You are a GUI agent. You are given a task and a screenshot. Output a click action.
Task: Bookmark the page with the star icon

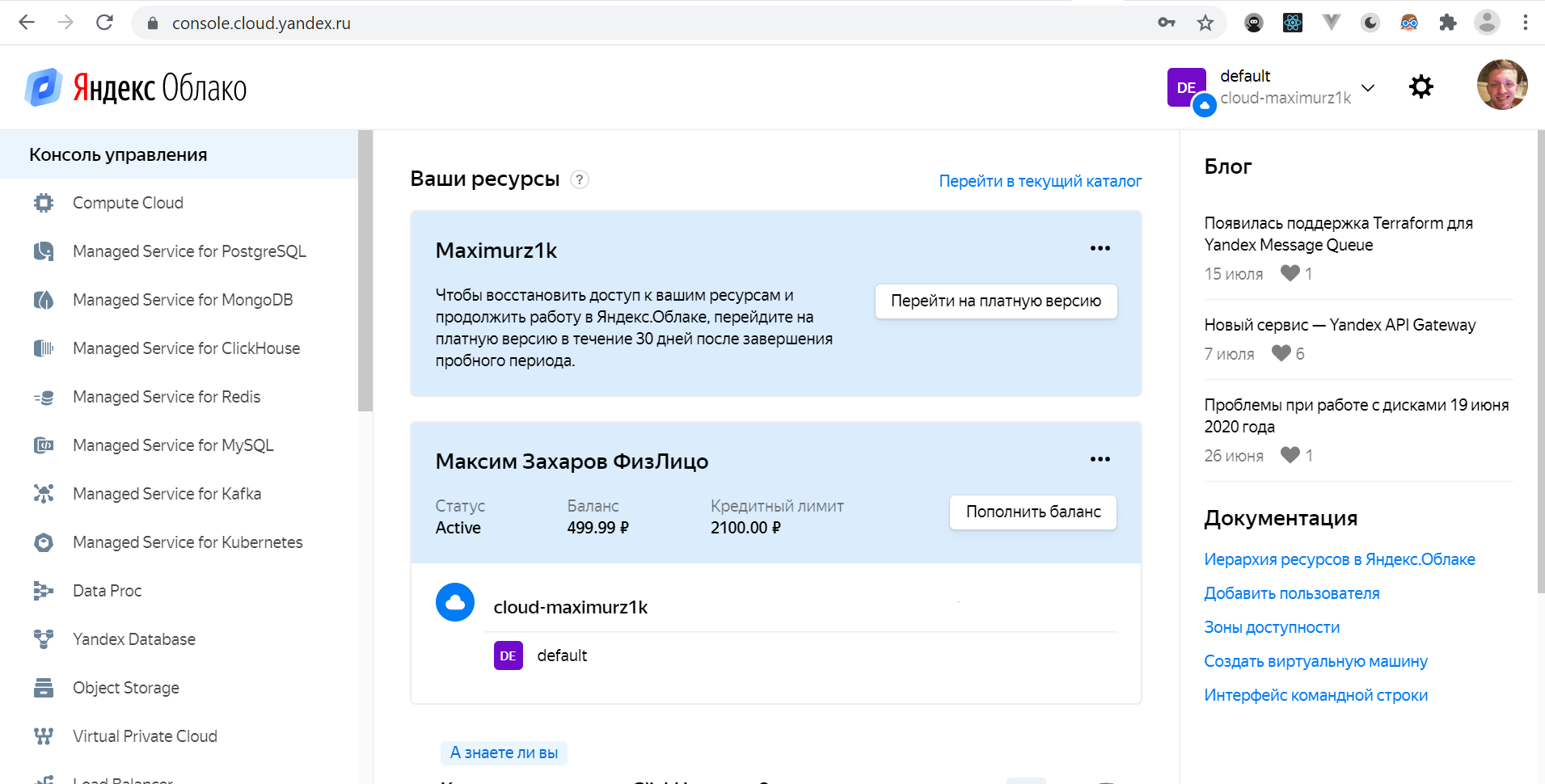(x=1205, y=23)
